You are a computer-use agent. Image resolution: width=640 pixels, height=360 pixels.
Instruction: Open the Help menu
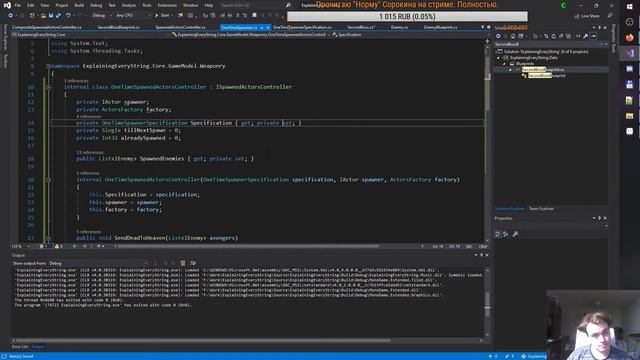[x=209, y=5]
